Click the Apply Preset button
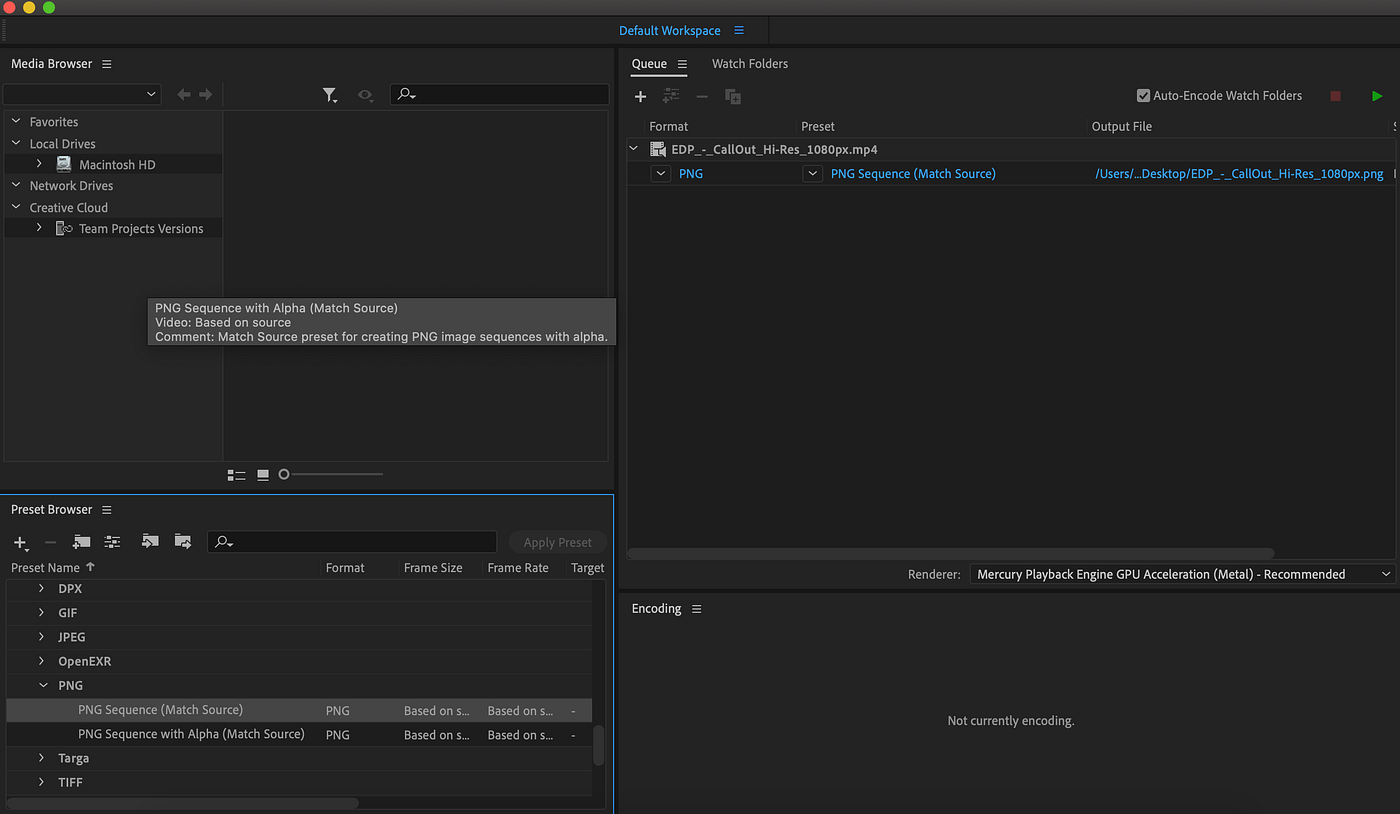1400x814 pixels. (x=557, y=542)
